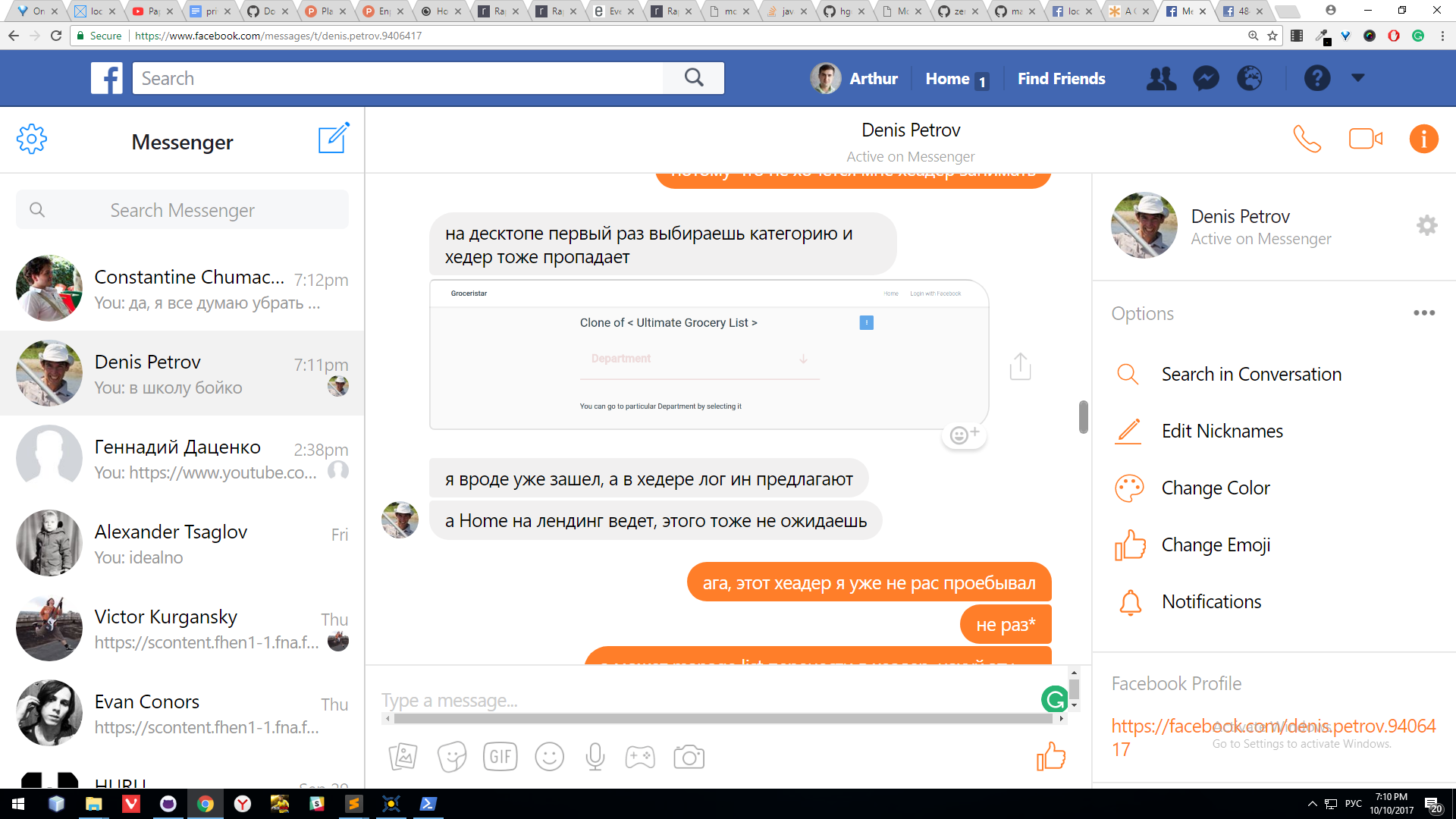Viewport: 1456px width, 819px height.
Task: Click Search in Conversation
Action: [1251, 374]
